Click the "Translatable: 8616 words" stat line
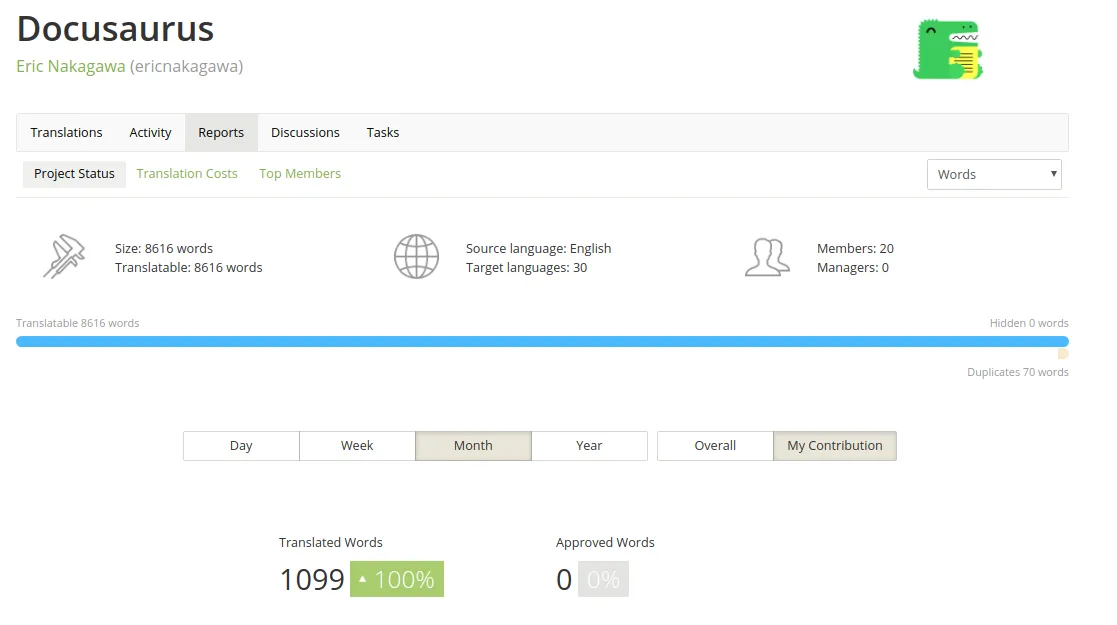This screenshot has width=1117, height=625. 189,268
